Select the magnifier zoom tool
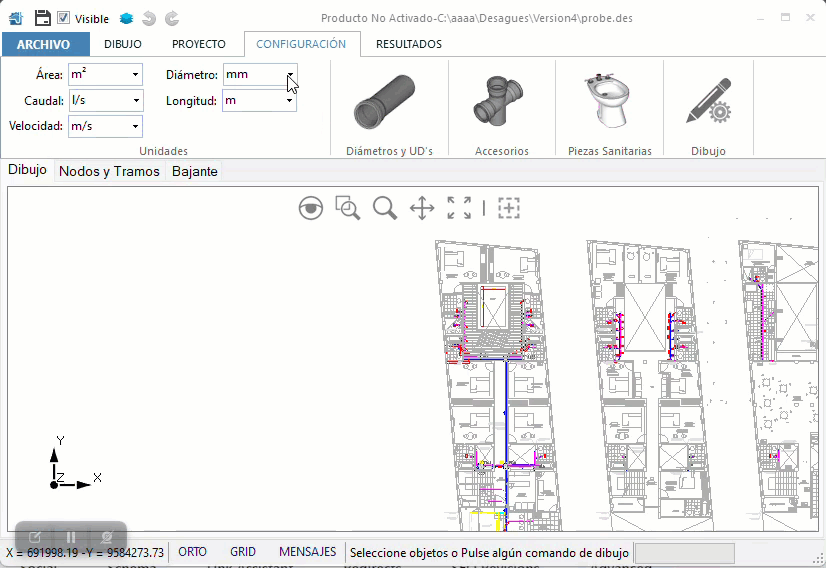The width and height of the screenshot is (826, 568). tap(385, 208)
